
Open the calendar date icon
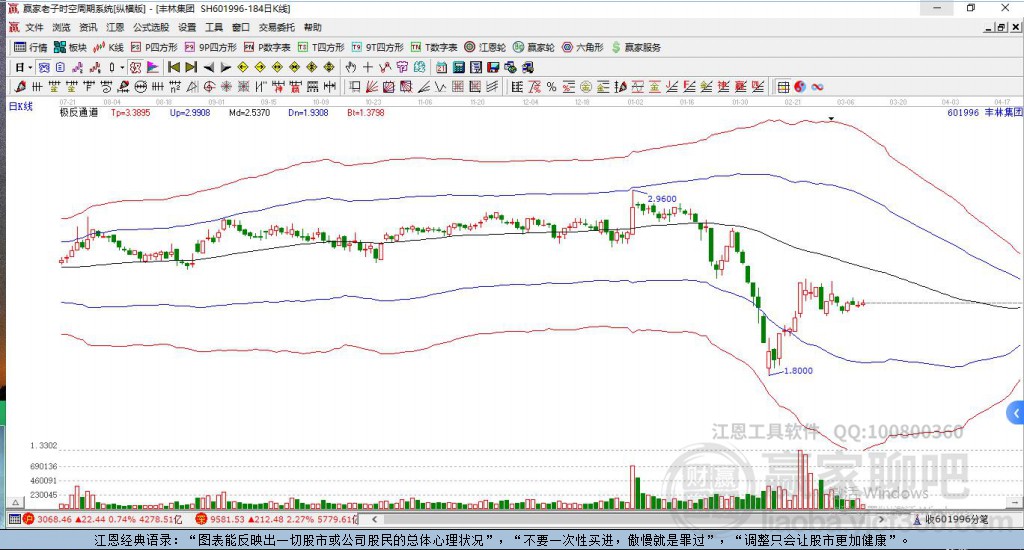pos(441,67)
